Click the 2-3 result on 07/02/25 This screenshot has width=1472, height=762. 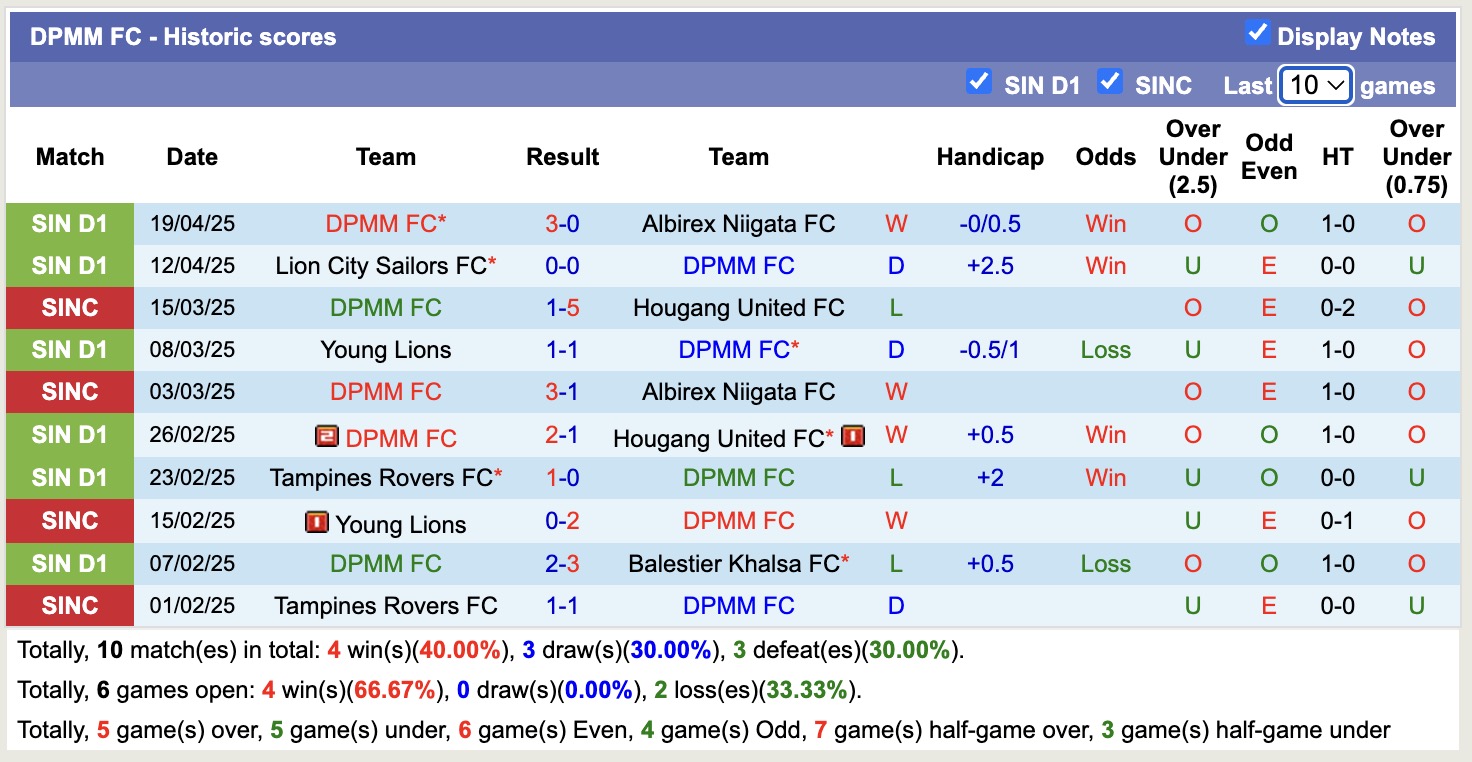(x=563, y=564)
